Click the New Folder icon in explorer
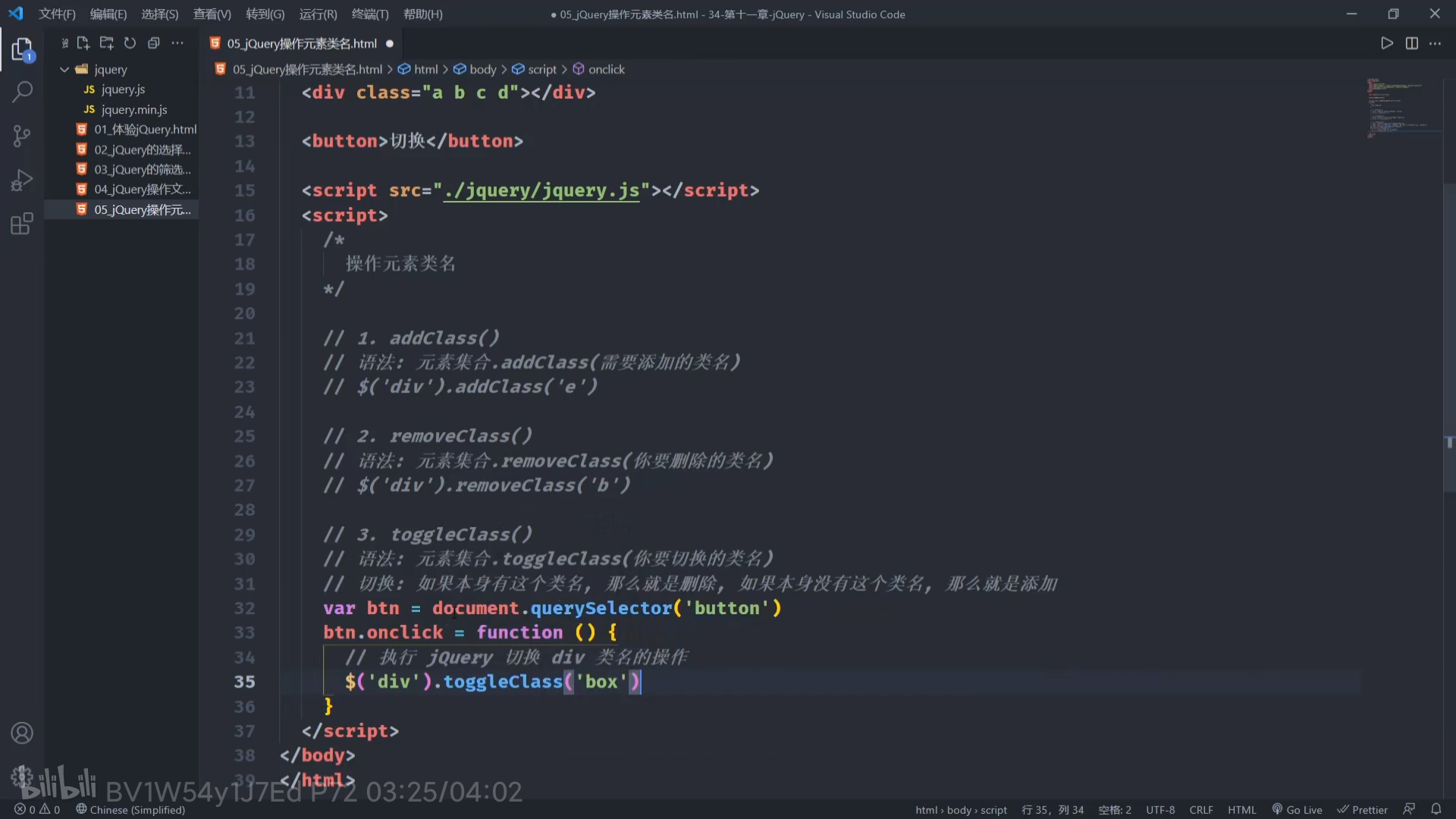 (107, 43)
